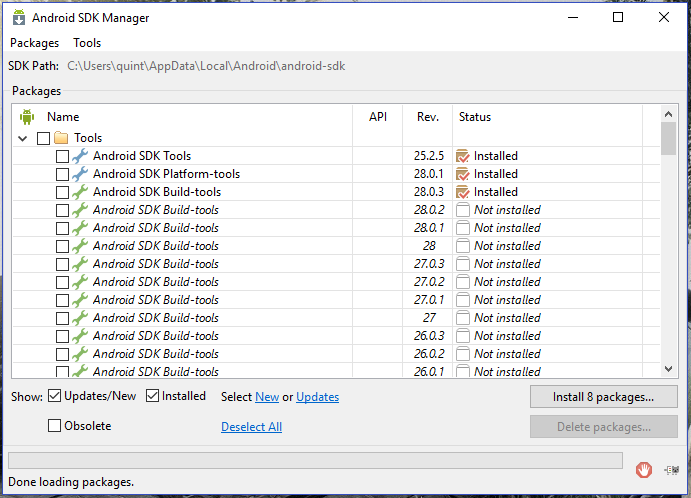691x498 pixels.
Task: Collapse the Tools tree group
Action: [x=23, y=138]
